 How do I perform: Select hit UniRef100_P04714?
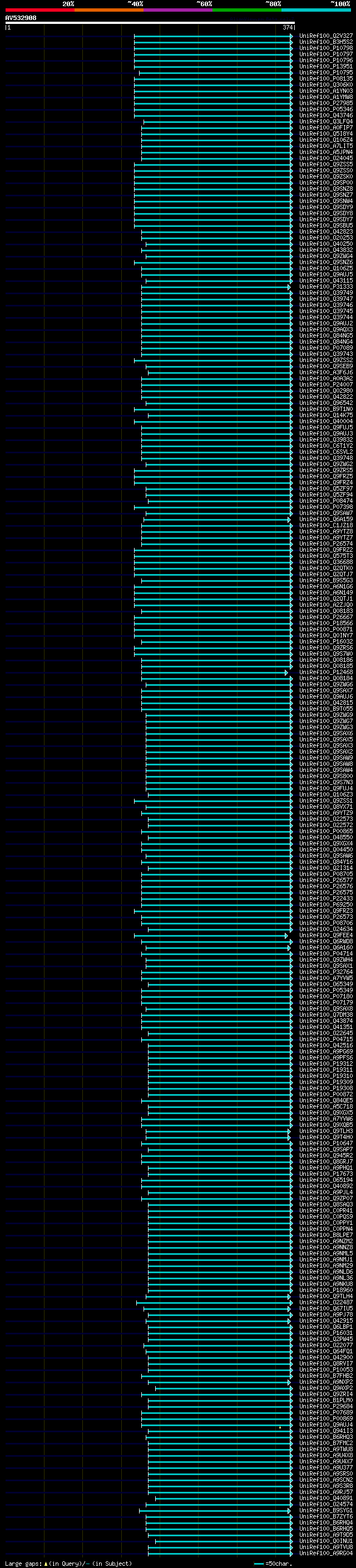tap(325, 953)
